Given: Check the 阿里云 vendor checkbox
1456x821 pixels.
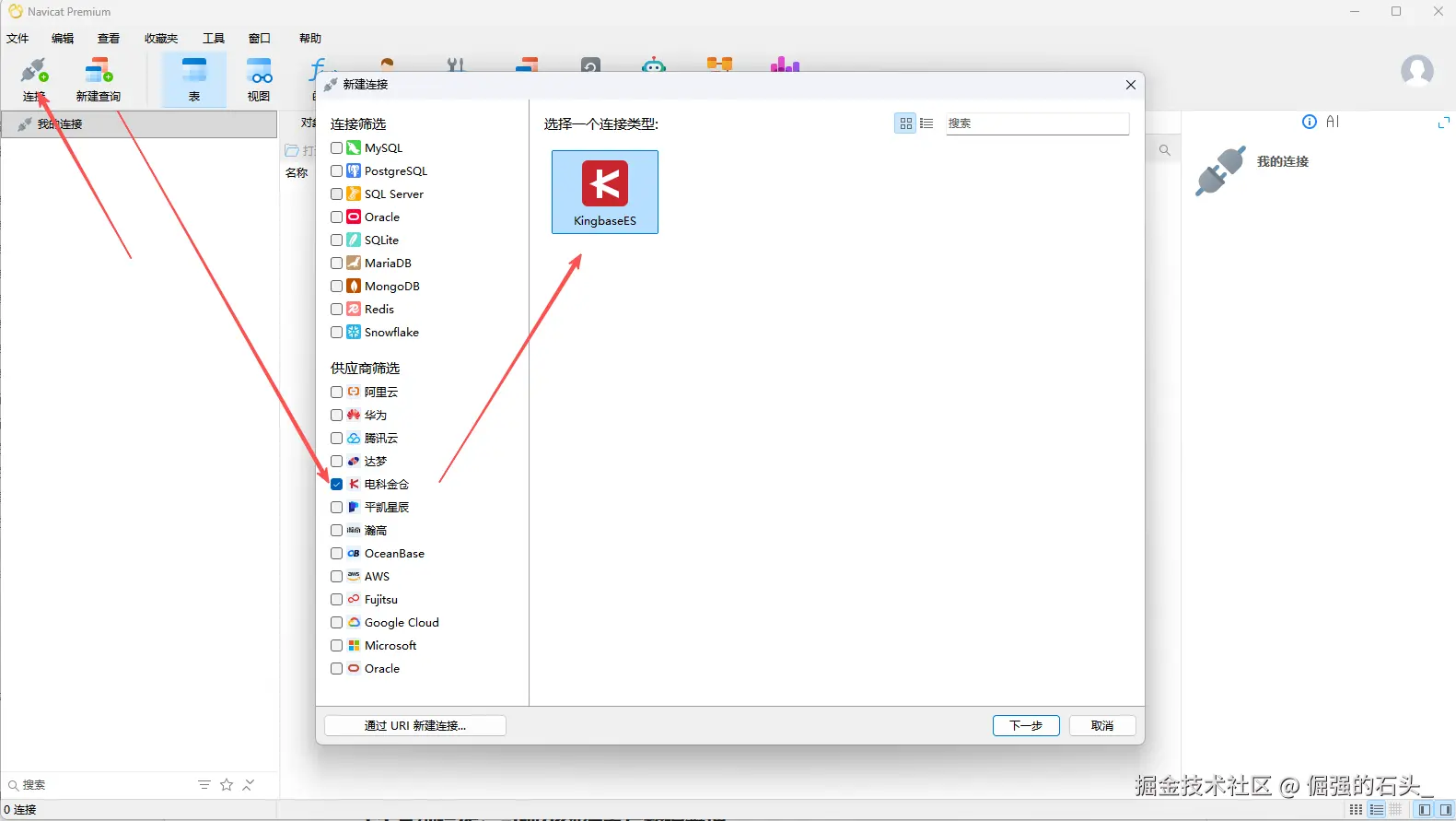Looking at the screenshot, I should point(337,392).
